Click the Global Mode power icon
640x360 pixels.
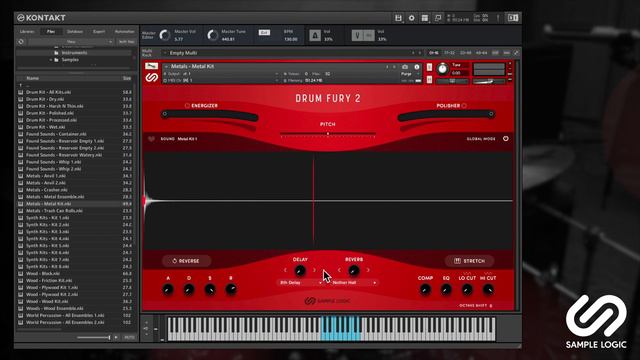pos(506,139)
